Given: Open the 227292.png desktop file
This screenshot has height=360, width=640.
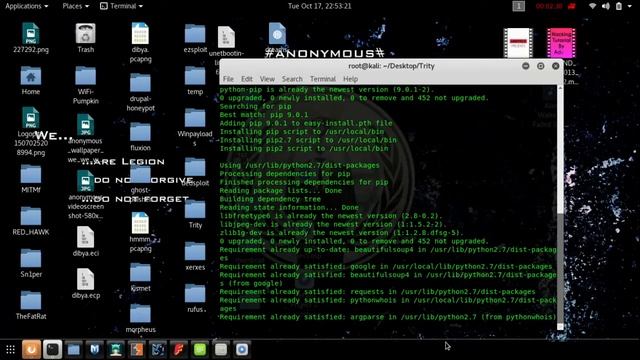Looking at the screenshot, I should tap(31, 38).
